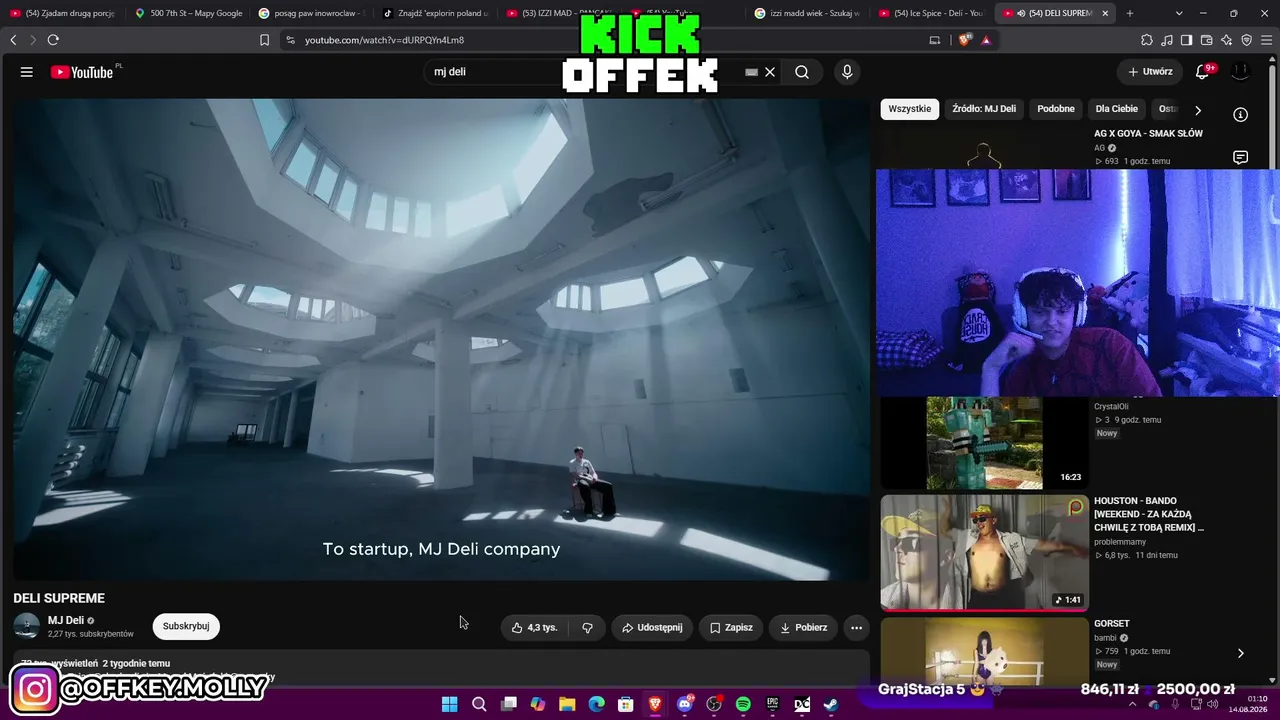Open the MJ Deli channel name link

[66, 620]
